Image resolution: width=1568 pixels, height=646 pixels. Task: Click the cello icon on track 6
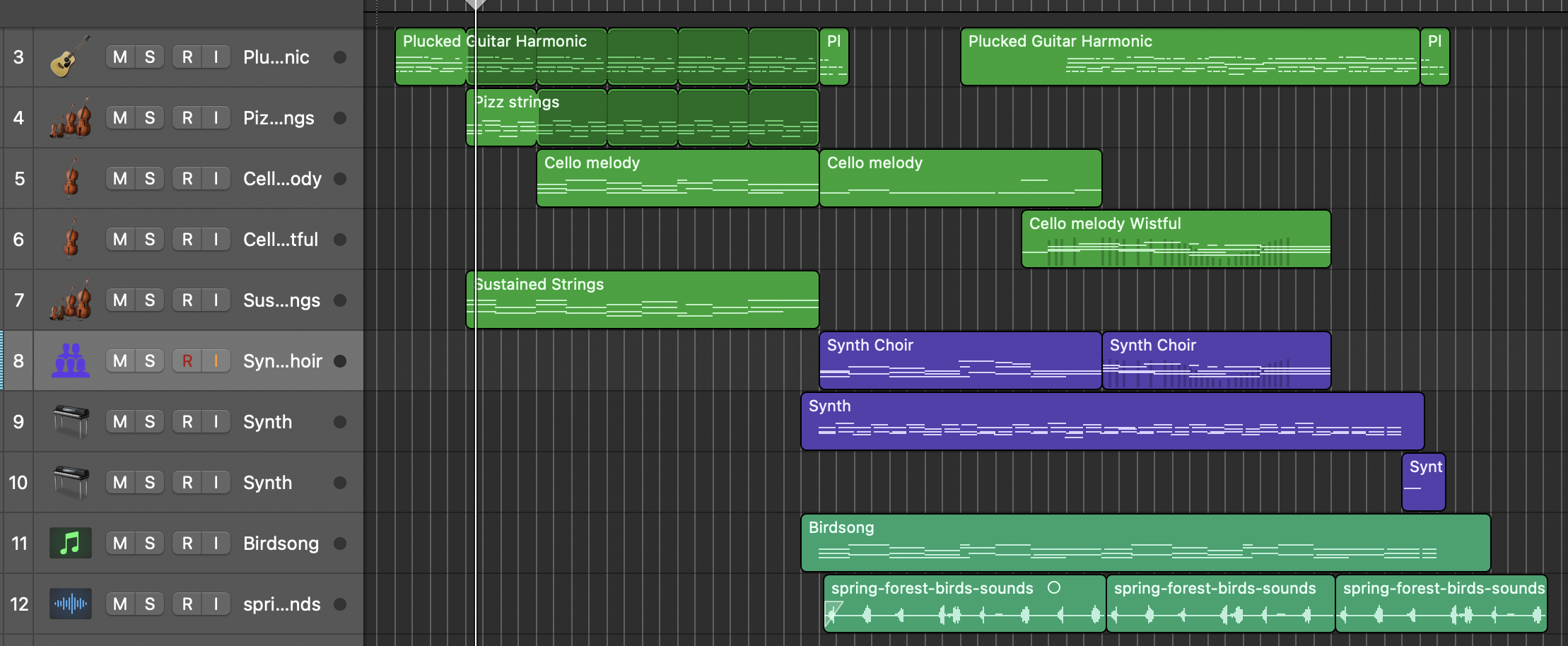(70, 239)
